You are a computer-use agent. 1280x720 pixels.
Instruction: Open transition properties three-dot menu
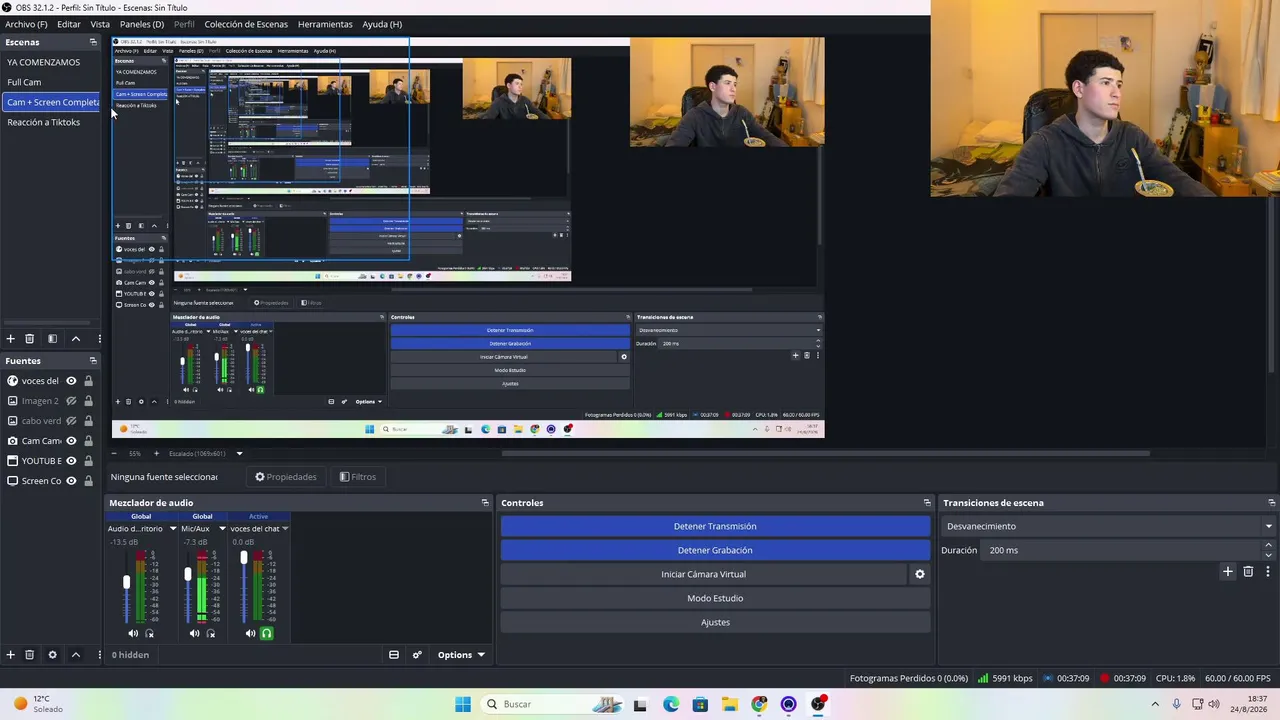coord(1267,572)
